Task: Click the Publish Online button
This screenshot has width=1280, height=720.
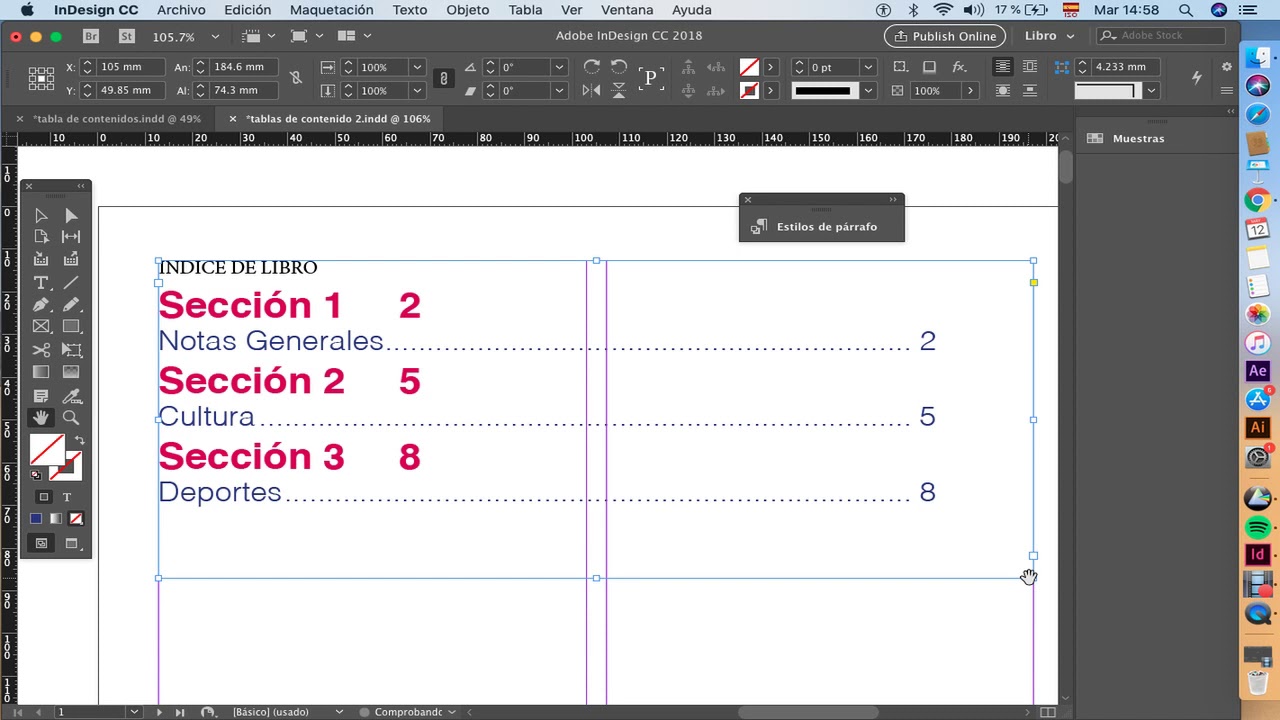Action: pyautogui.click(x=945, y=36)
